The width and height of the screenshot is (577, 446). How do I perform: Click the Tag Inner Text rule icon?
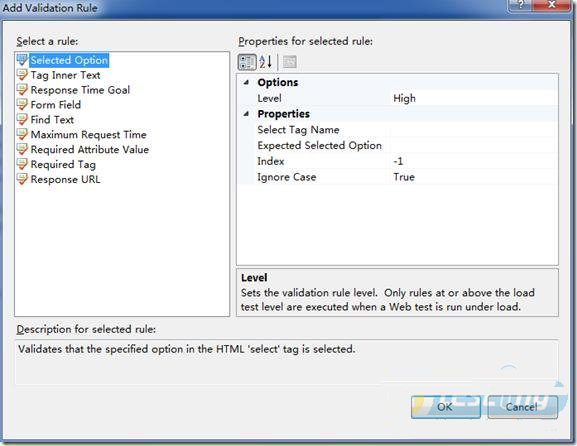coord(22,75)
